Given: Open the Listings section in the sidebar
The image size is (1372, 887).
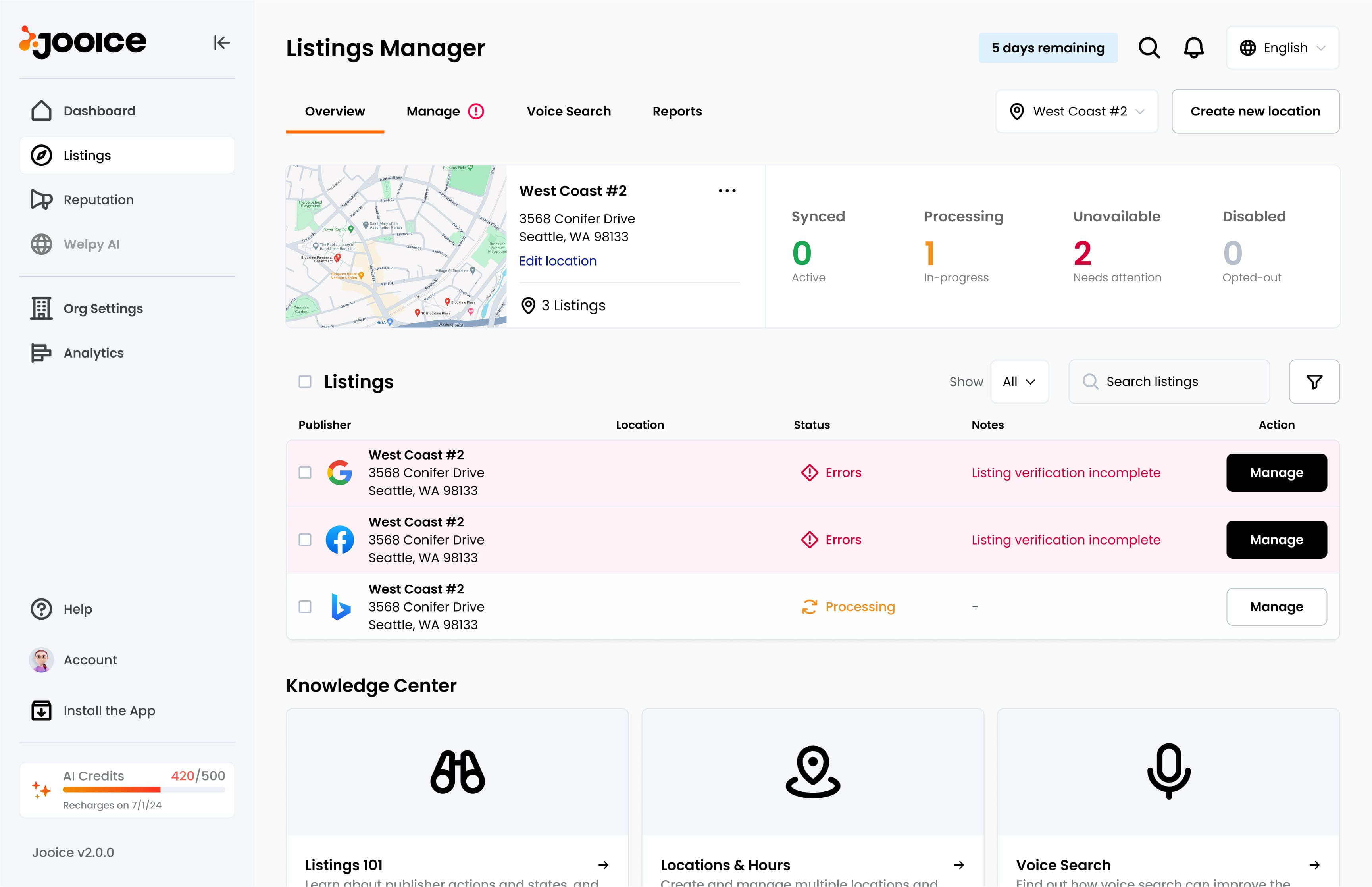Looking at the screenshot, I should click(x=87, y=155).
